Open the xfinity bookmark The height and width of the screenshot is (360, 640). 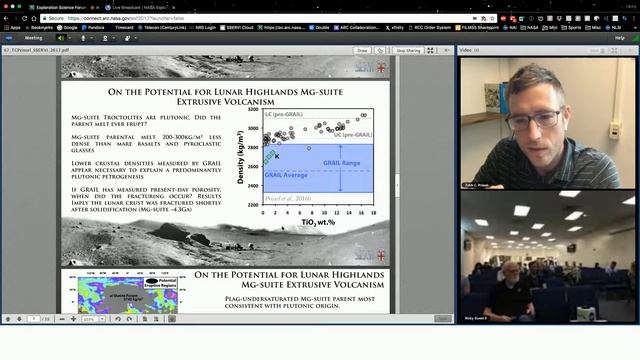[395, 28]
